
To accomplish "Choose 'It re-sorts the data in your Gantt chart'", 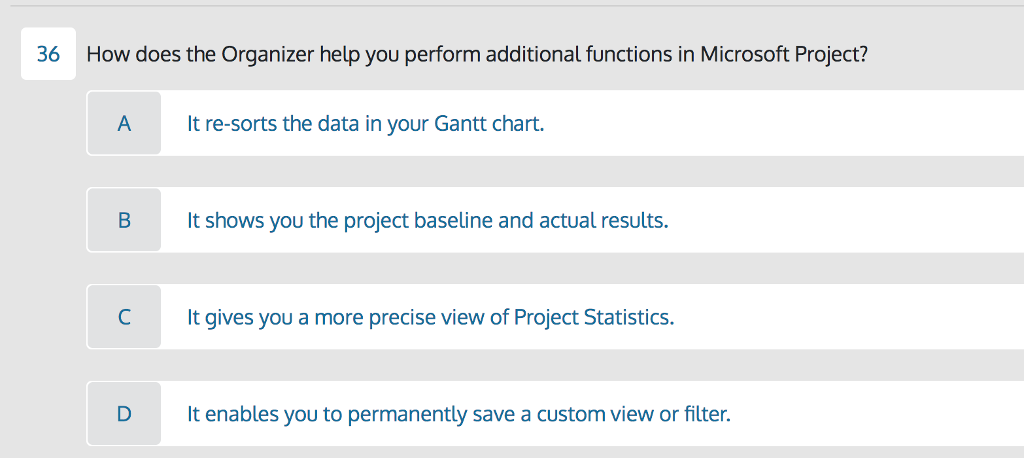I will tap(365, 125).
